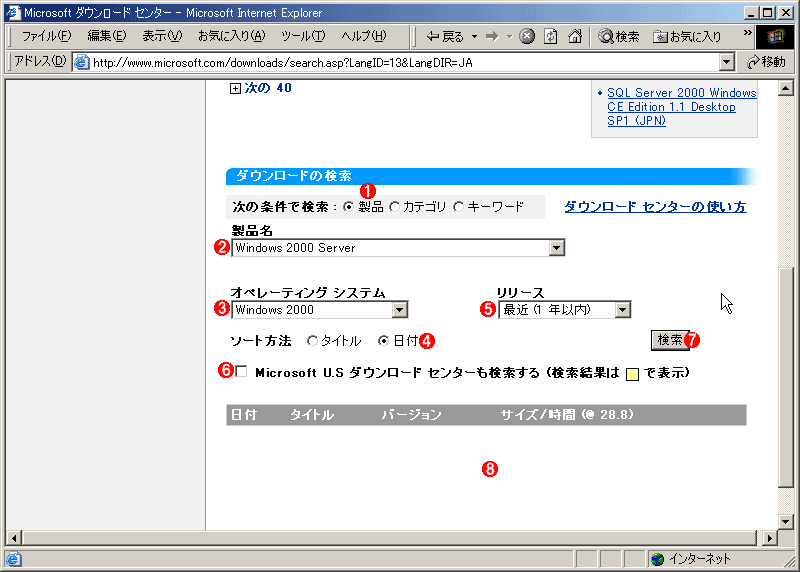Click the 次の 40 link text
The image size is (800, 572).
(x=268, y=88)
